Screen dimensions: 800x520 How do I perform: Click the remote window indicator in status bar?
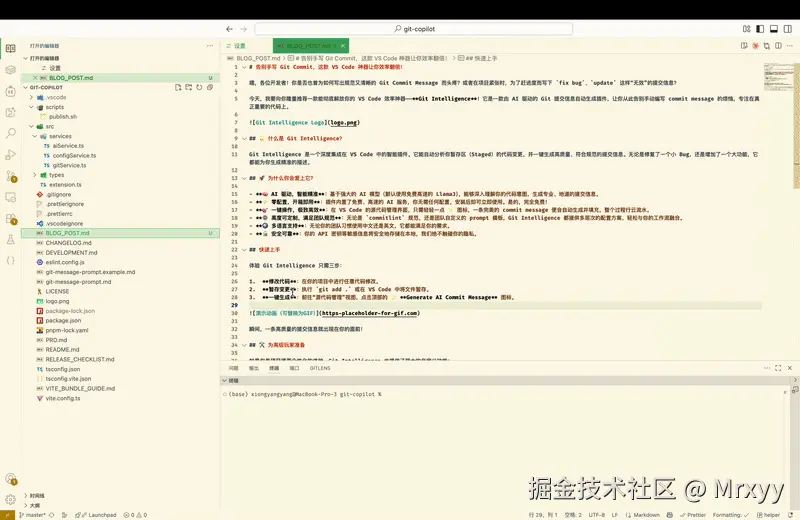[7, 515]
